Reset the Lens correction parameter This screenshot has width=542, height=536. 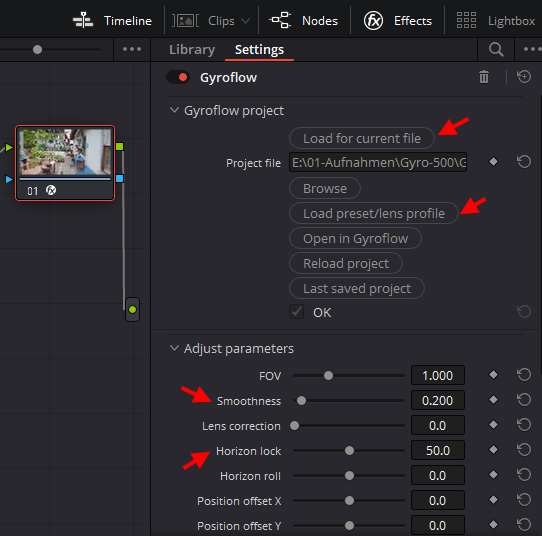tap(524, 424)
